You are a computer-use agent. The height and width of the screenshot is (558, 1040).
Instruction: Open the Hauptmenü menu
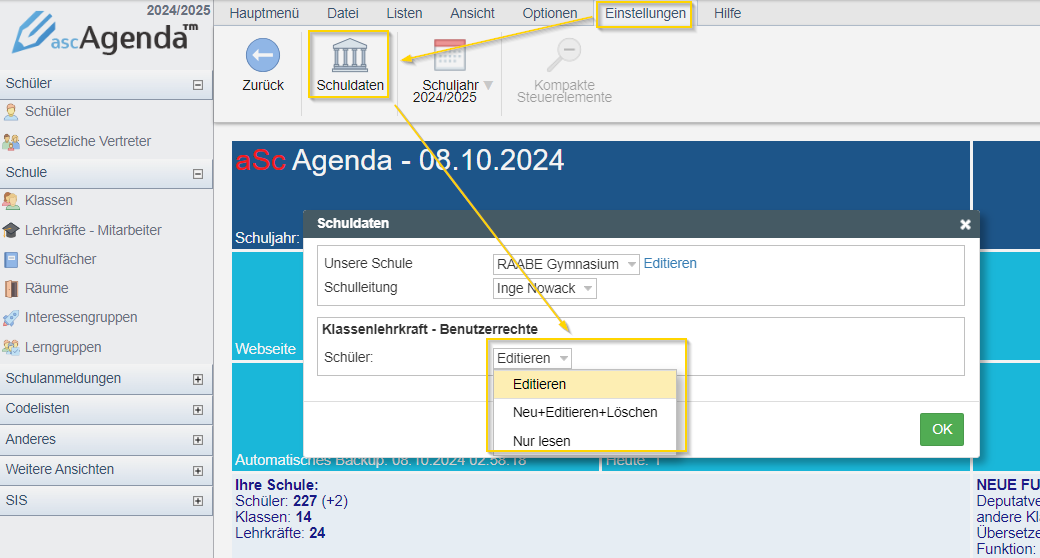(x=264, y=13)
